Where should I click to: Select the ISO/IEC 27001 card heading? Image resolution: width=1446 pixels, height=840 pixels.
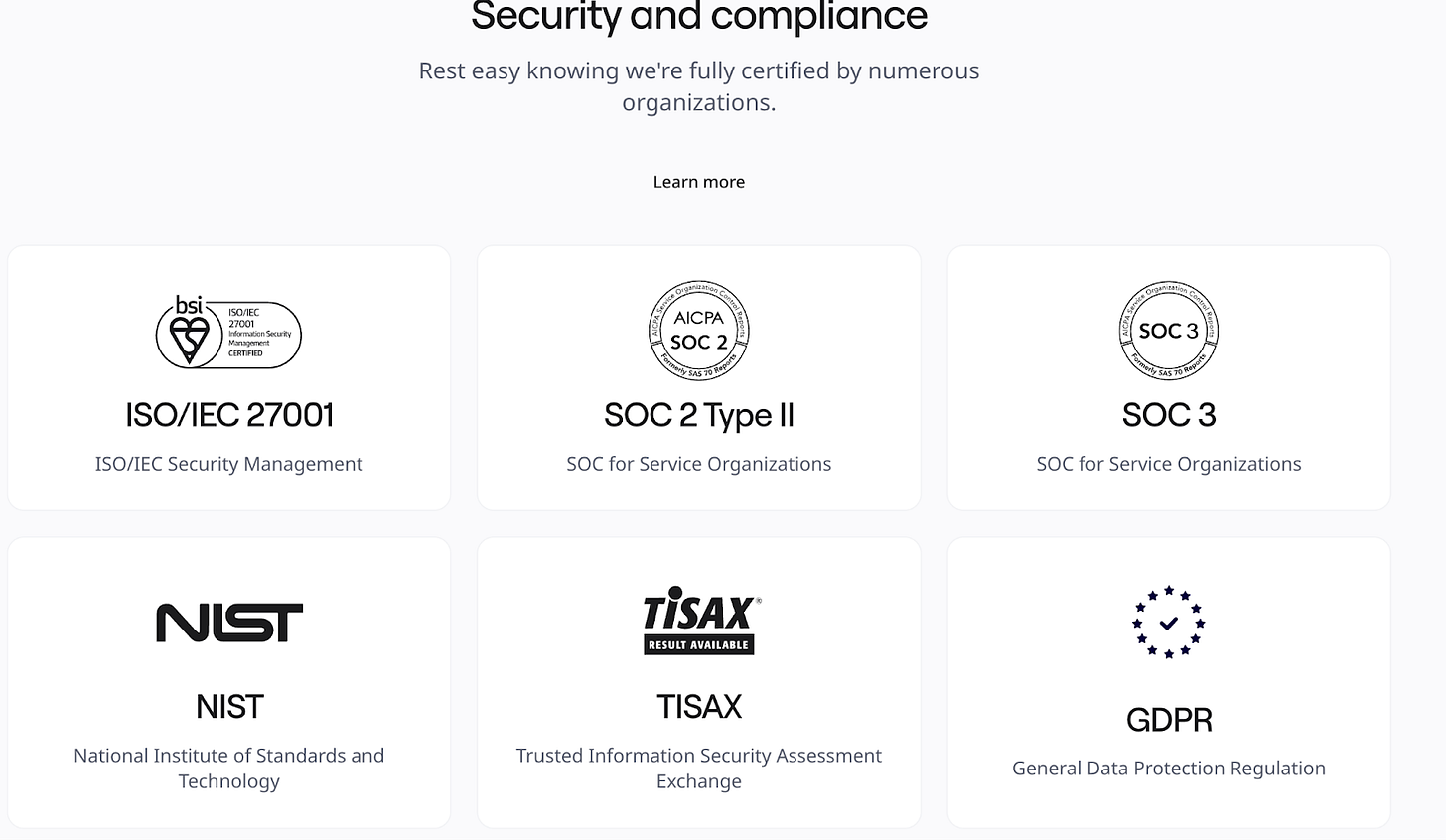[229, 415]
